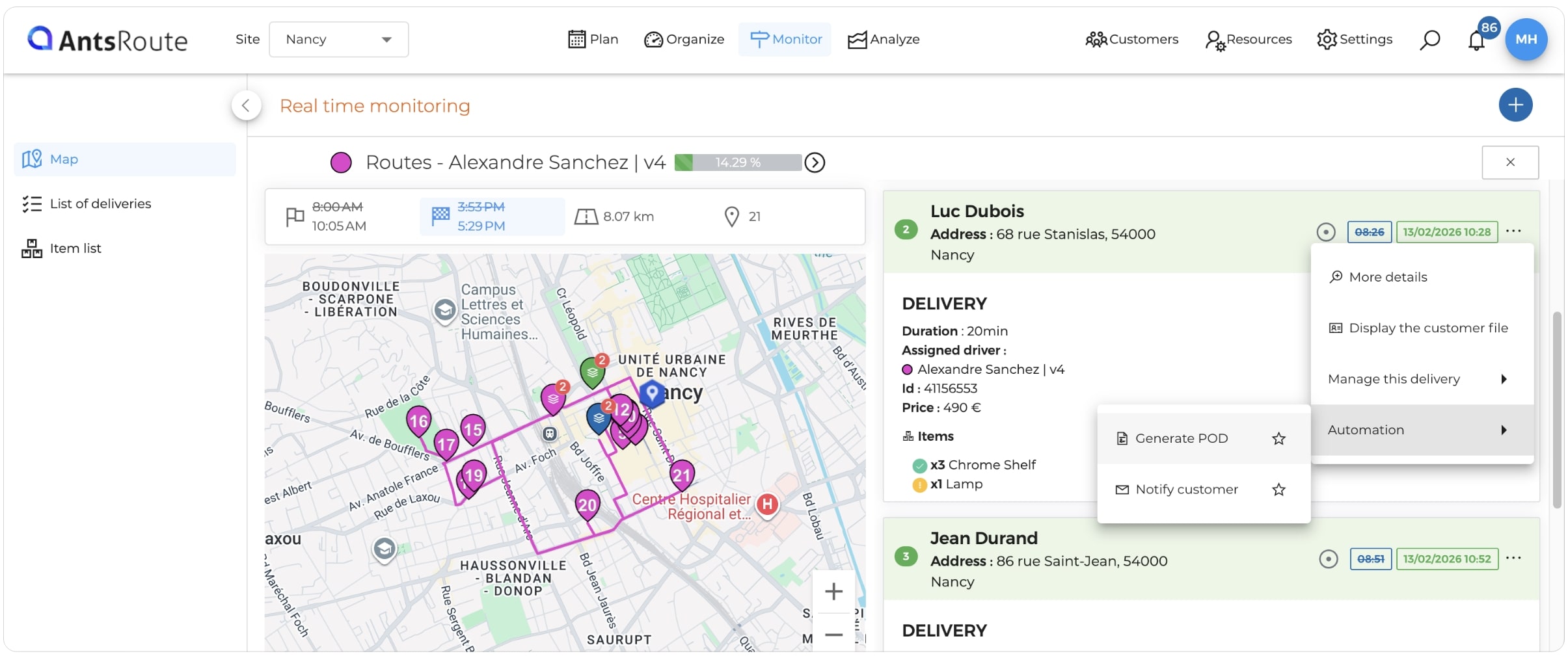Click Luc Dubois status circle toggle
1568x656 pixels.
[1326, 232]
